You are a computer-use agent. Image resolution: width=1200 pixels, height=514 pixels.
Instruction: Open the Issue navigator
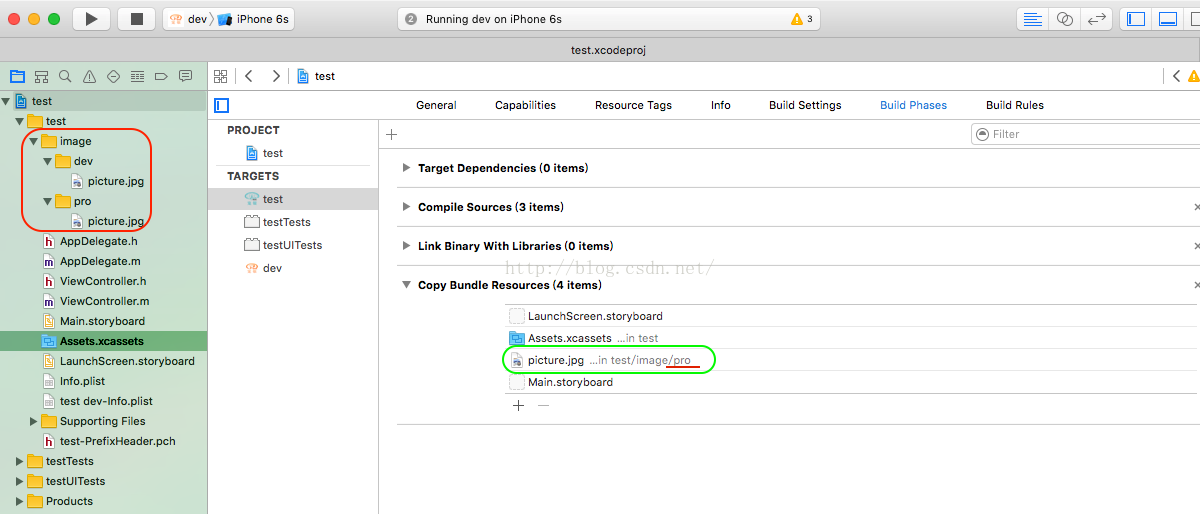(x=89, y=76)
